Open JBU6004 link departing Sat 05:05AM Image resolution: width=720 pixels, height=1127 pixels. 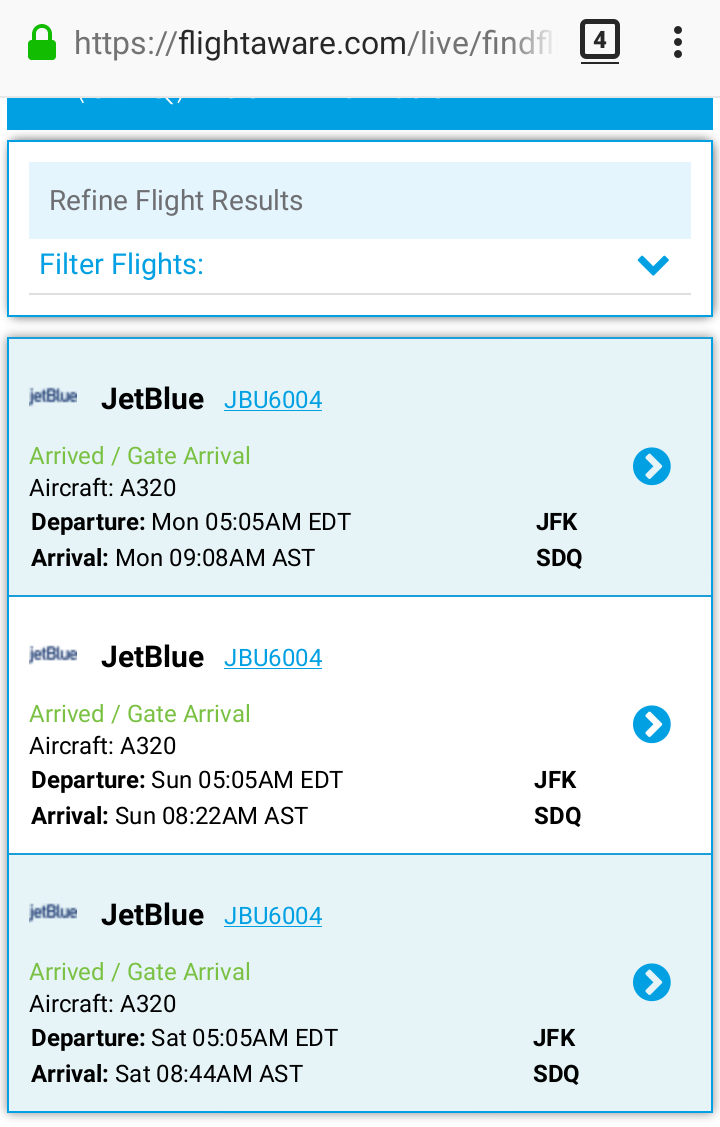tap(273, 916)
